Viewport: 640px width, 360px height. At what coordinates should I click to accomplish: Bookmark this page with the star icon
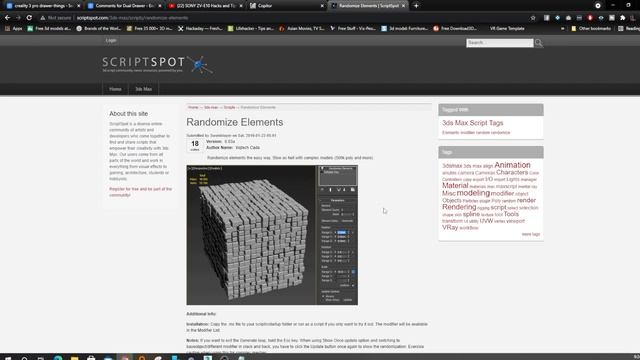(533, 18)
